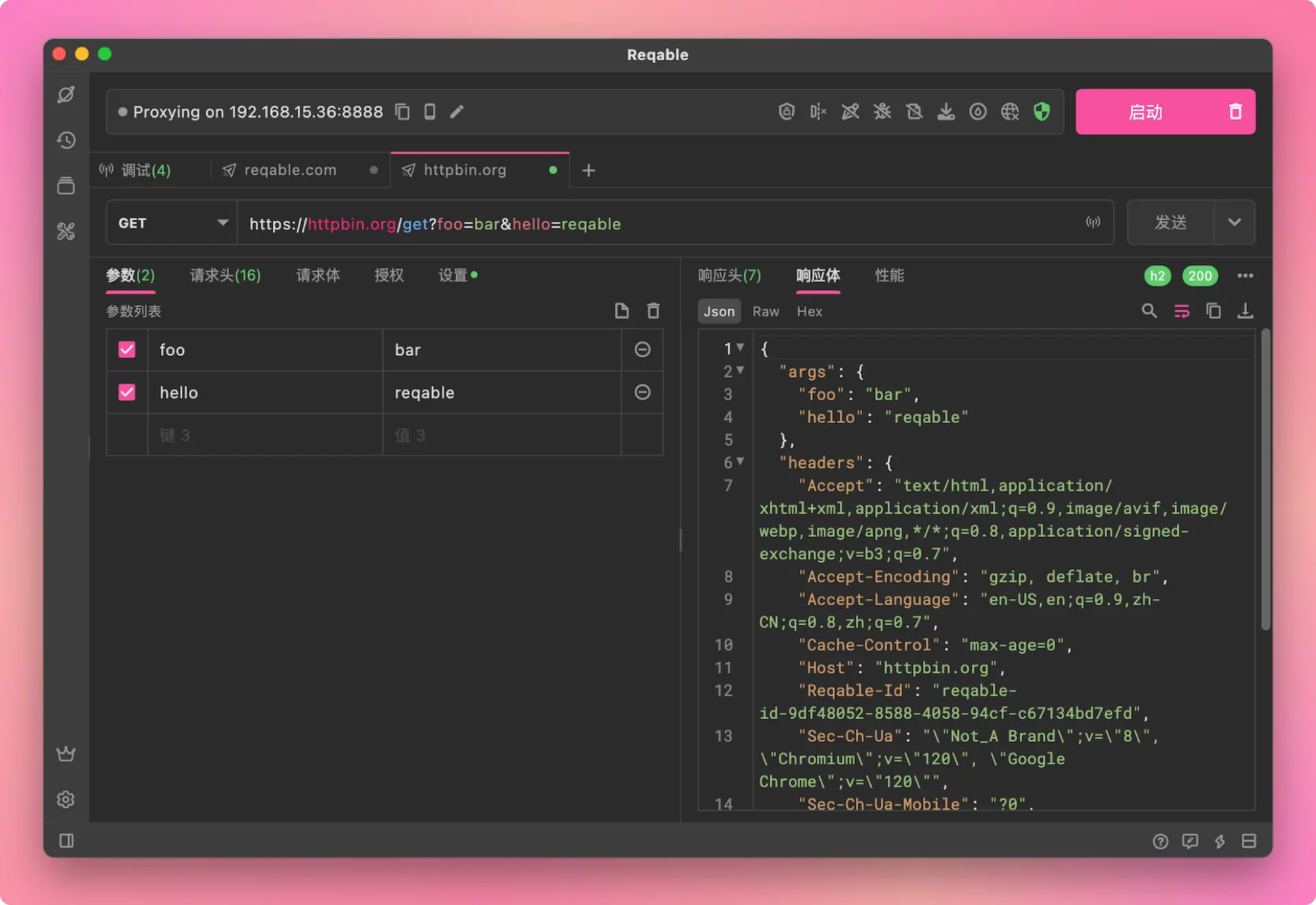1316x905 pixels.
Task: Click the 启动 start button
Action: pos(1146,112)
